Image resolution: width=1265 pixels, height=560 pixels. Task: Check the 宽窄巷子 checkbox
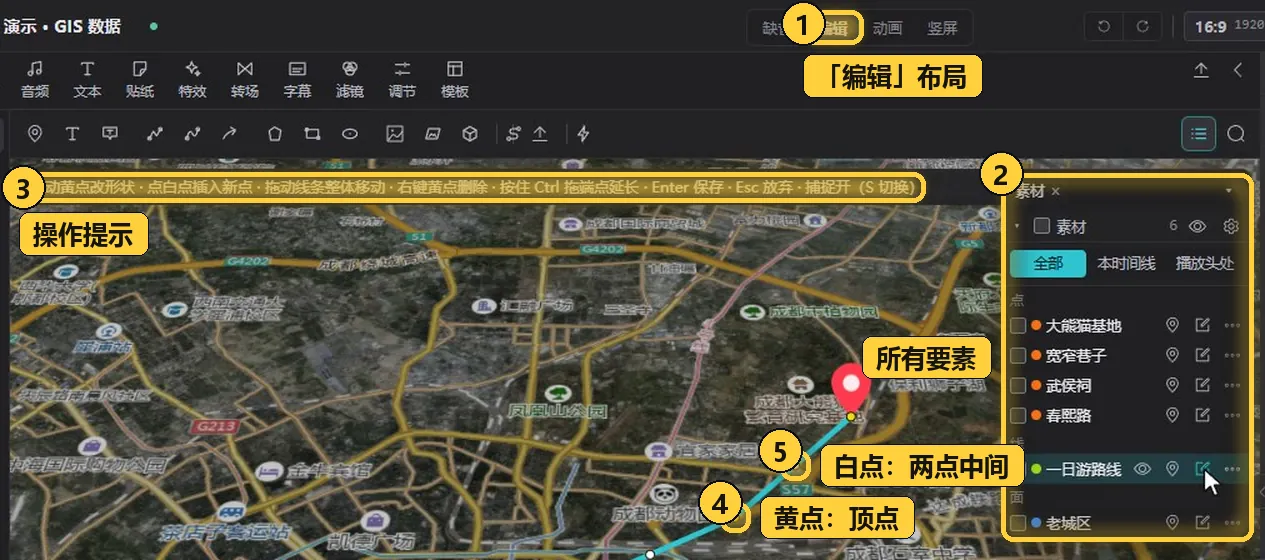click(x=1018, y=356)
